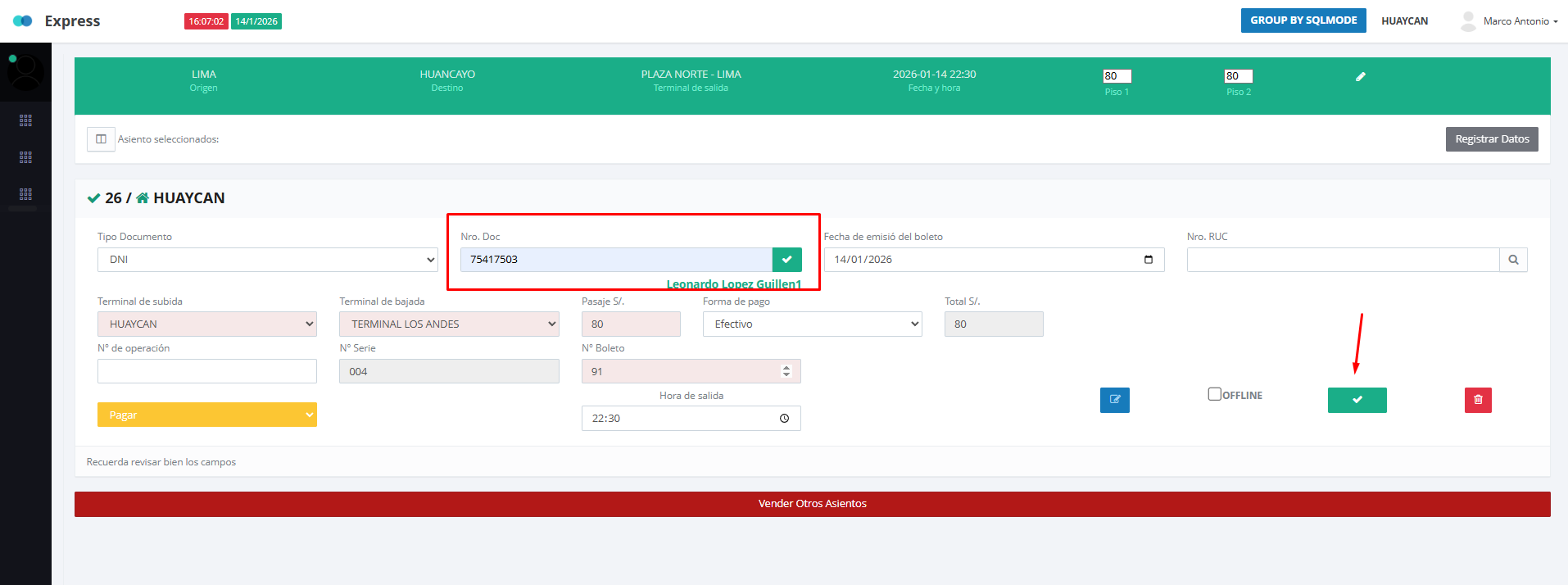Click clock icon in Hora de salida field
This screenshot has width=1568, height=585.
click(784, 419)
